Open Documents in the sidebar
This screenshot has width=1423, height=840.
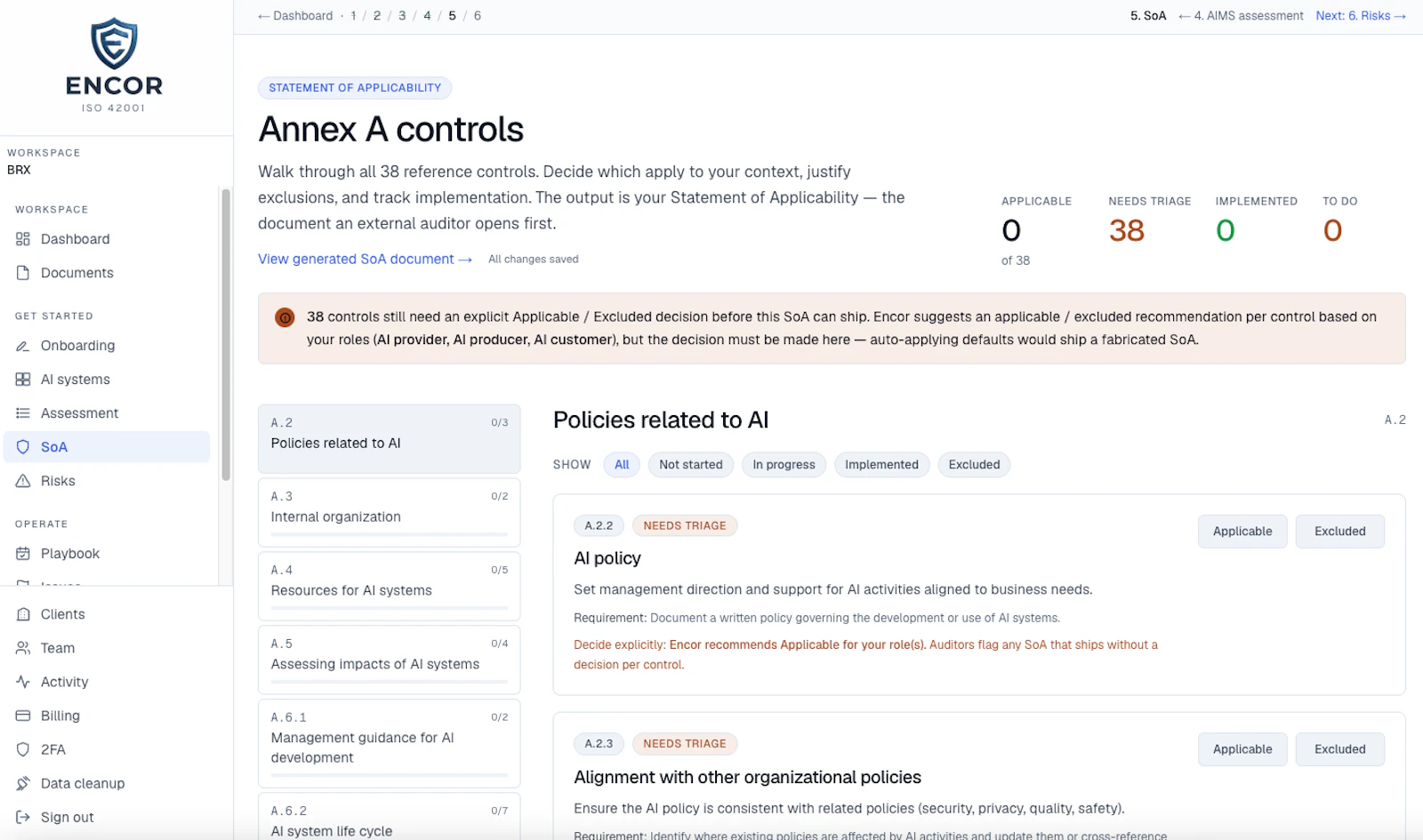click(107, 273)
